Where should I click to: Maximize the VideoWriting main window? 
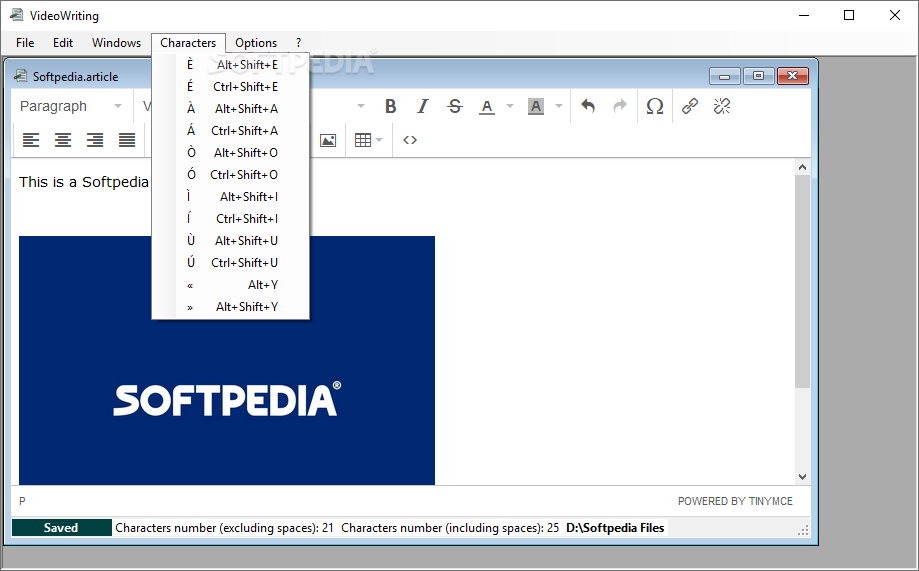point(849,15)
